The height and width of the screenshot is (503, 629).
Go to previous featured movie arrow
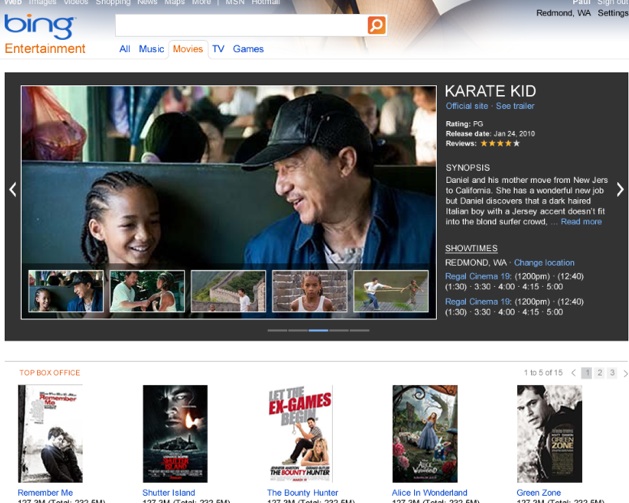point(13,189)
